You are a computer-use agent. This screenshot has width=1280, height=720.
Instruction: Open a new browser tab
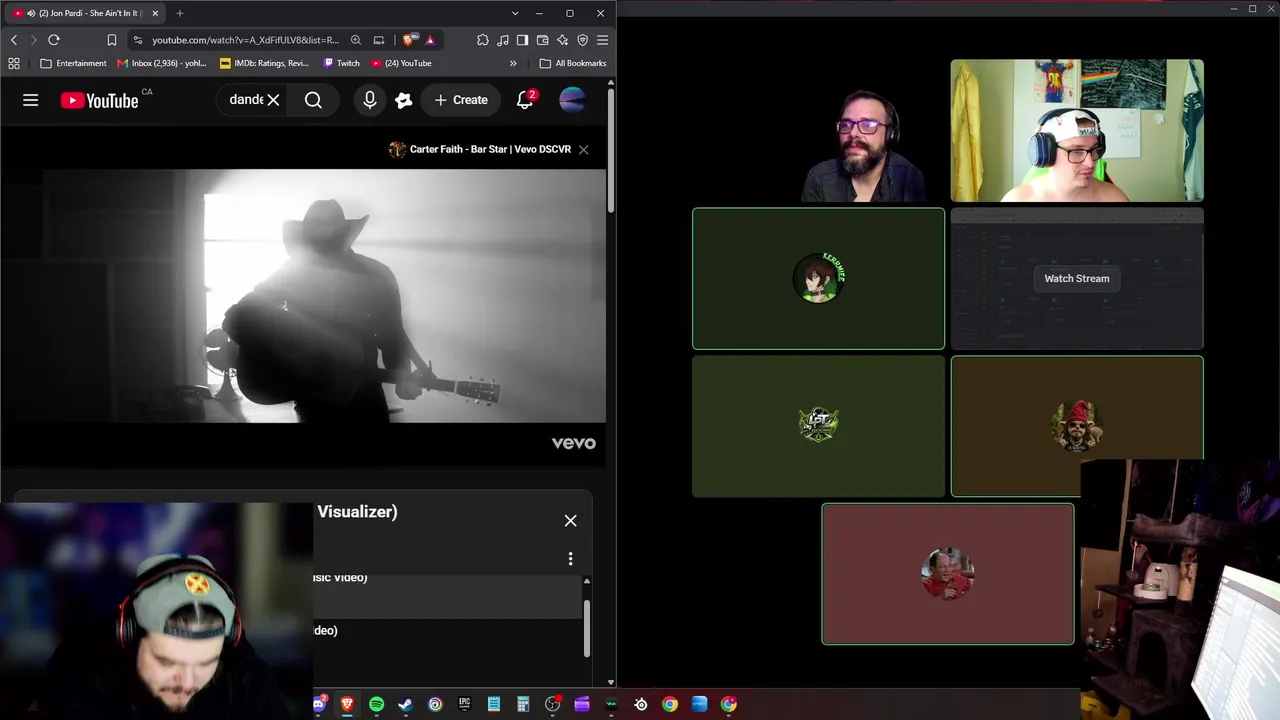180,13
